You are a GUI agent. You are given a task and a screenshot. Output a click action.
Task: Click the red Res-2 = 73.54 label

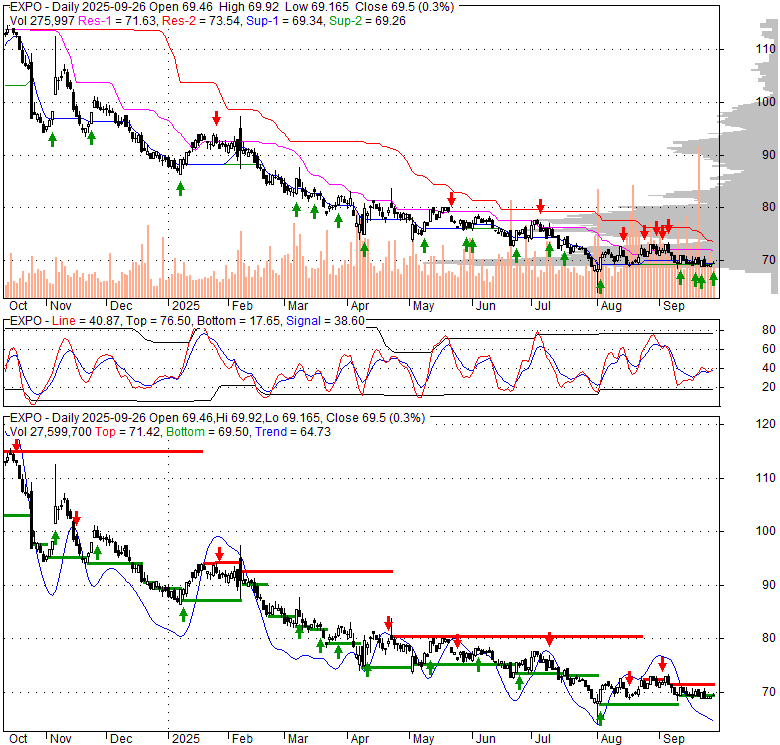[201, 21]
